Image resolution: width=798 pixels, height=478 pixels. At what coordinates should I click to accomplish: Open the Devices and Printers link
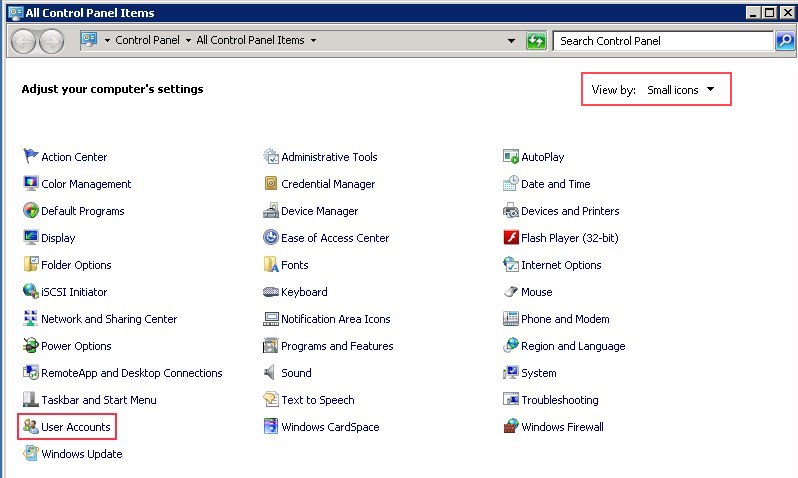pyautogui.click(x=570, y=211)
